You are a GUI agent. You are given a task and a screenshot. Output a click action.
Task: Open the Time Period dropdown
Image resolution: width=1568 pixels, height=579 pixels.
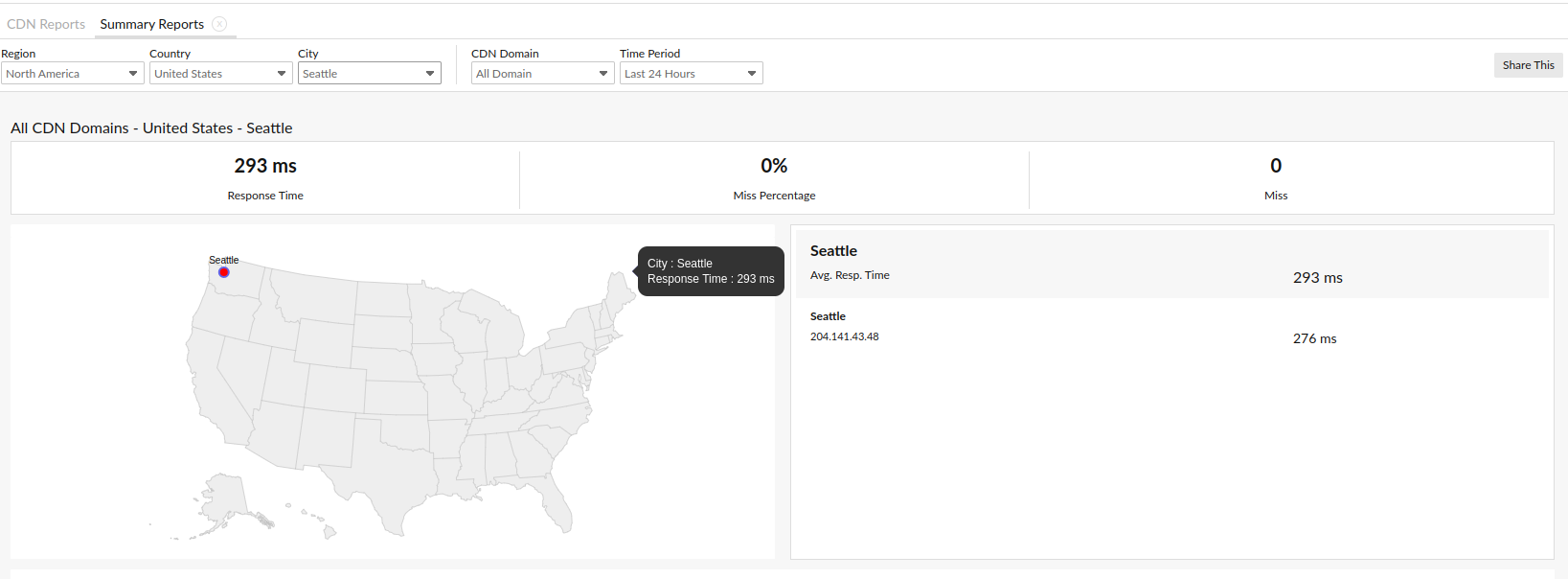pyautogui.click(x=692, y=74)
